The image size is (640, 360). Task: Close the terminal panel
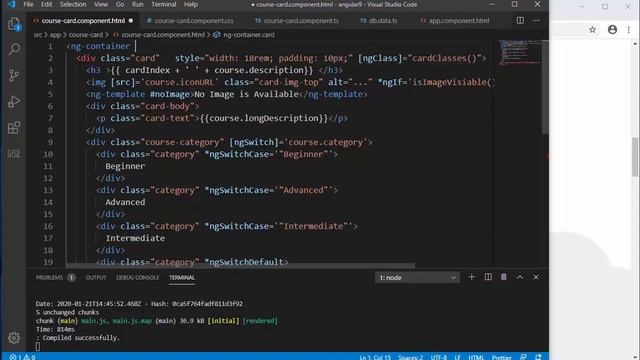536,277
